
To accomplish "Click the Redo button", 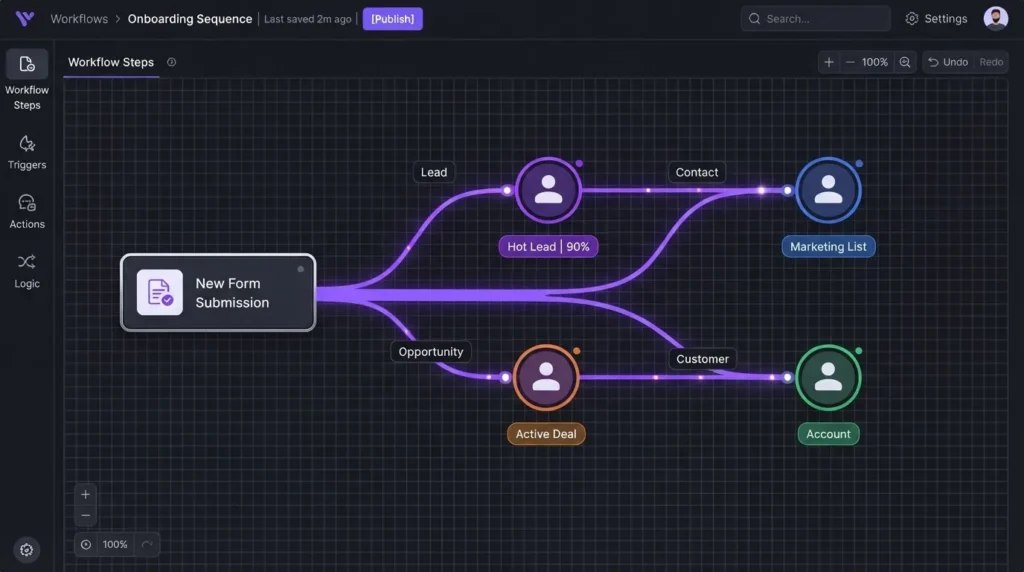I will [x=991, y=62].
